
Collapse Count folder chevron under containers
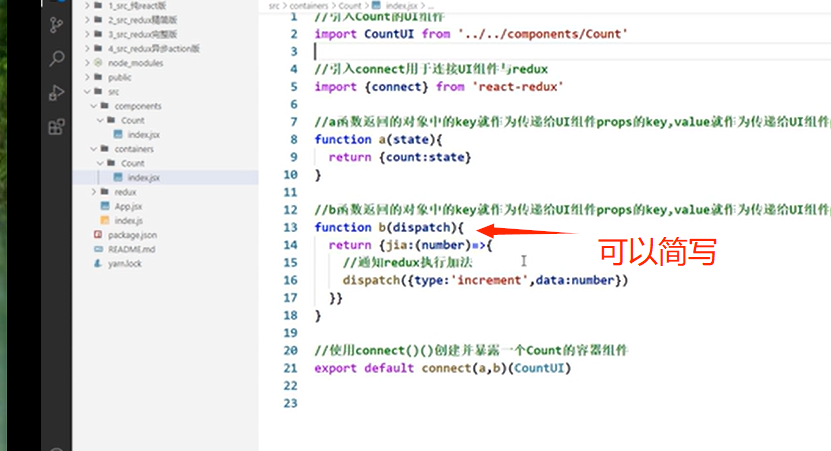pos(100,163)
